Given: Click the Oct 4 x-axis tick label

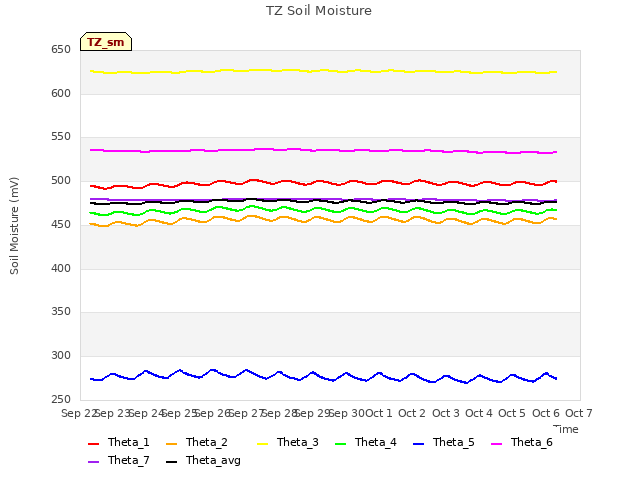Looking at the screenshot, I should tap(479, 413).
